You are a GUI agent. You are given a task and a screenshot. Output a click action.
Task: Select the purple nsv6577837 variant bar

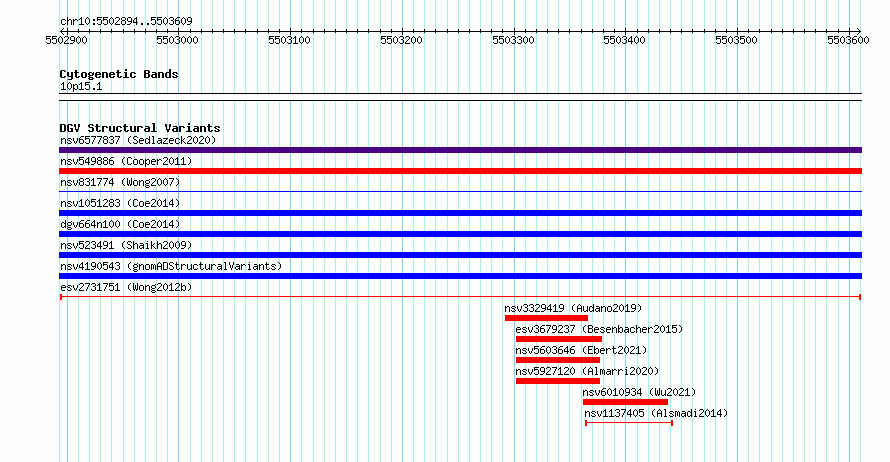[460, 150]
